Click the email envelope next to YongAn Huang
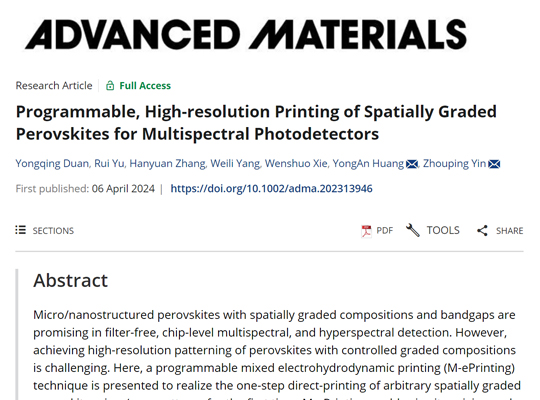 point(412,164)
